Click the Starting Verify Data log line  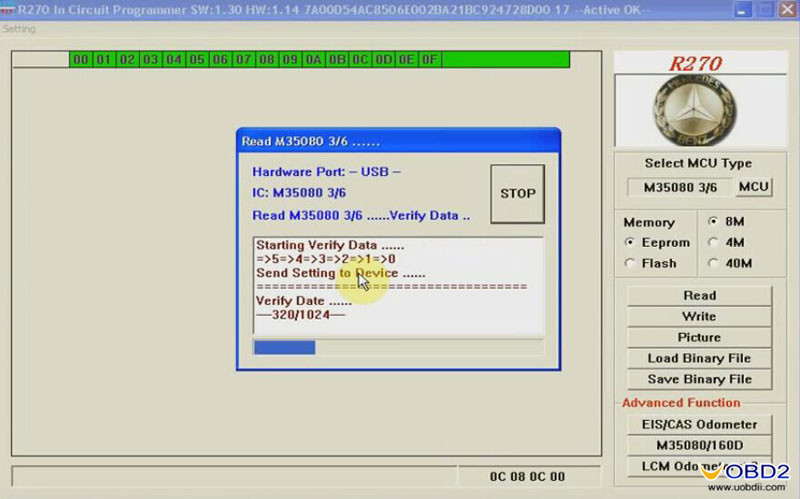[330, 245]
